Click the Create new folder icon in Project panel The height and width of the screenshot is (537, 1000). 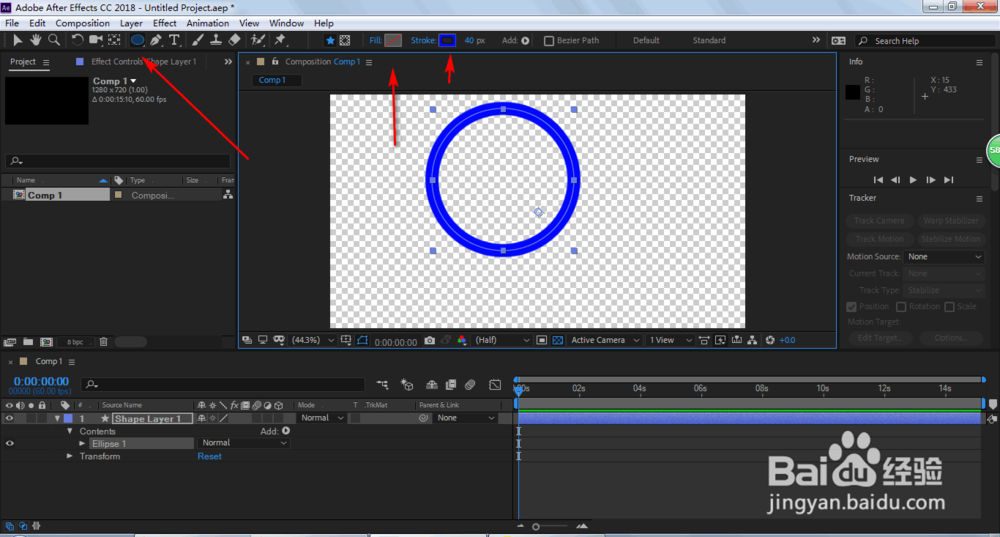28,342
